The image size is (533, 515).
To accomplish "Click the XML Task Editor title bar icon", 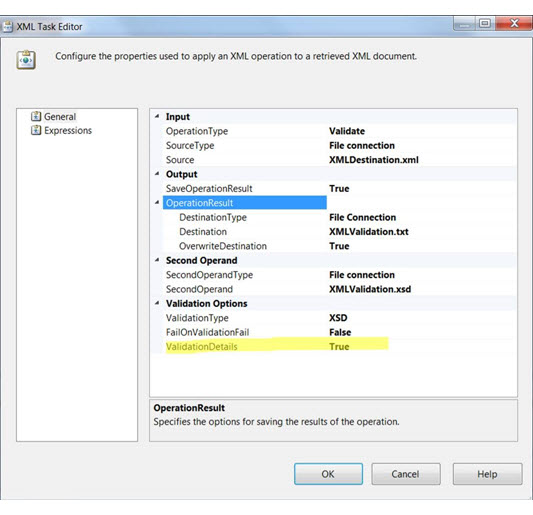I will (7, 27).
